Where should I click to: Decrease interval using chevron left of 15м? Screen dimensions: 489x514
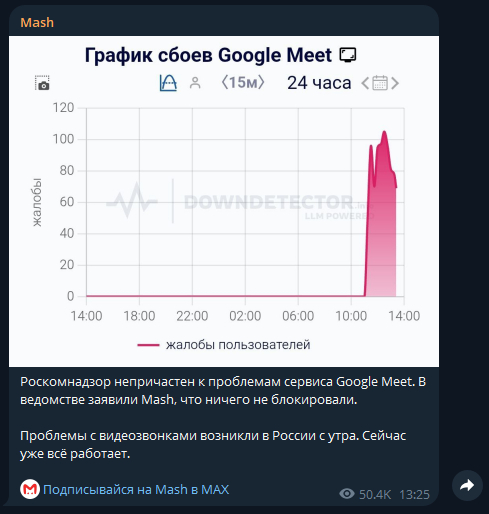(x=225, y=82)
